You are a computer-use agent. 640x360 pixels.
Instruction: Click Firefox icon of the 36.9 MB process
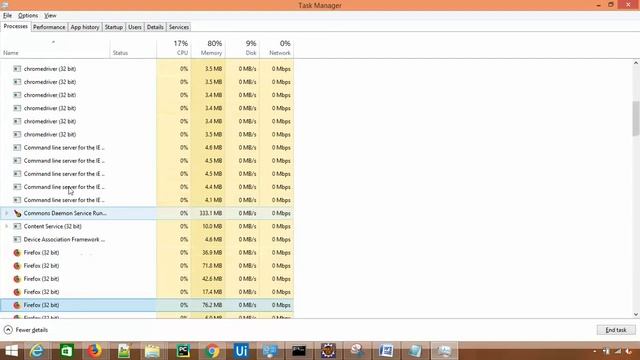pyautogui.click(x=17, y=253)
